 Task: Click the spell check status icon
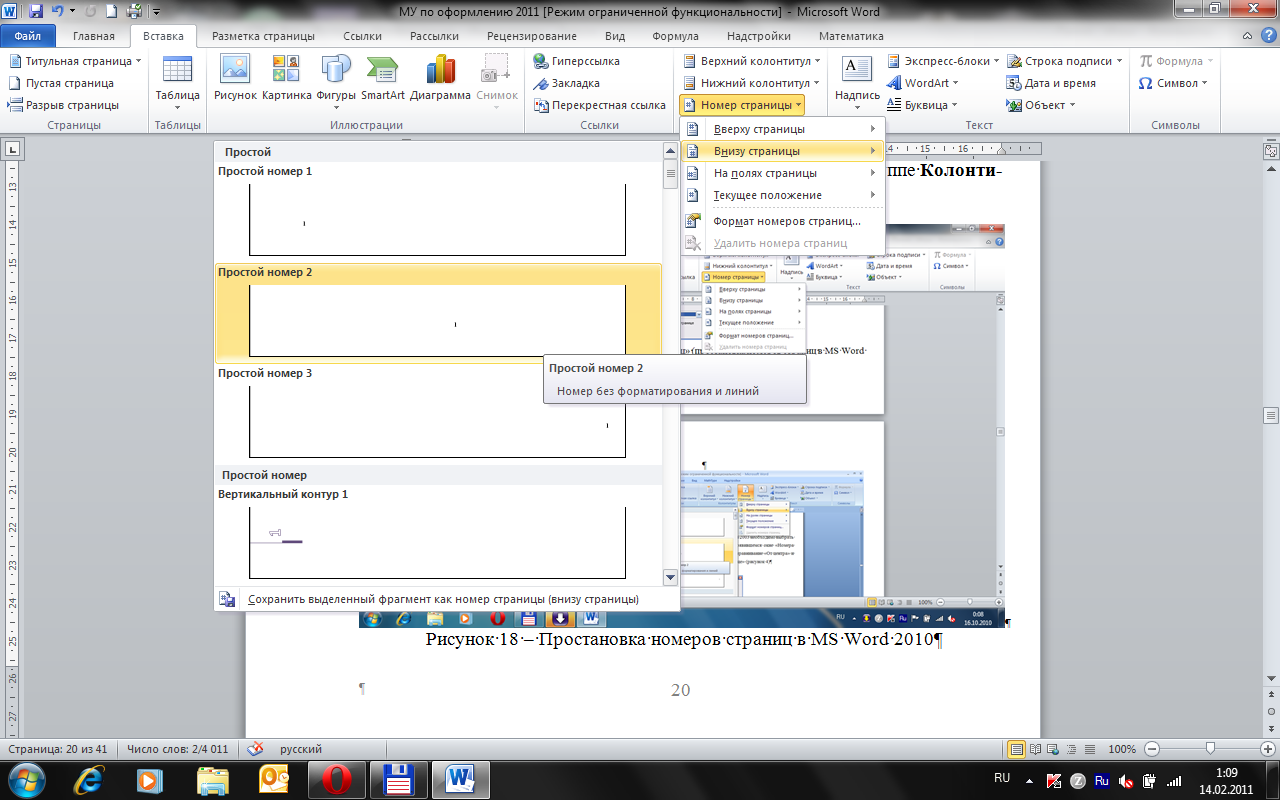tap(255, 749)
